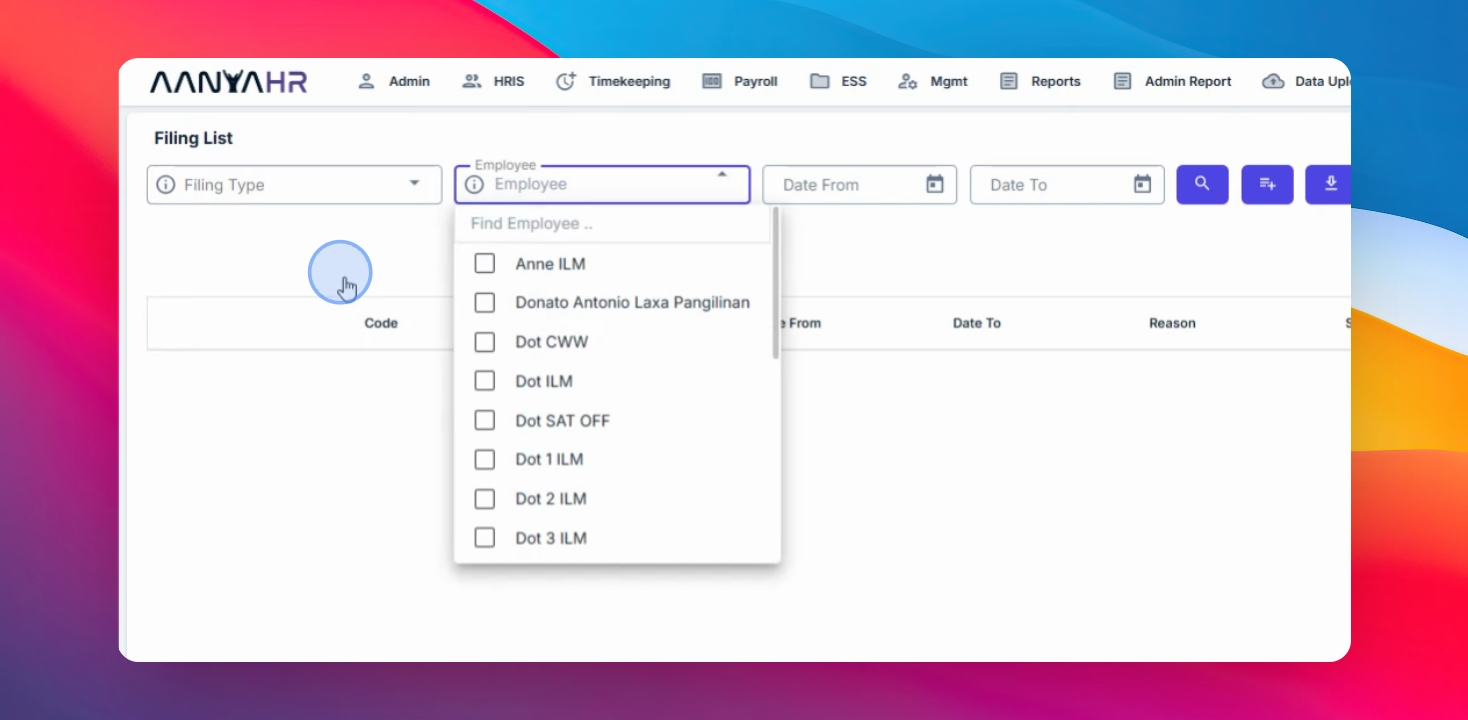
Task: Click the Code column header
Action: pos(381,323)
